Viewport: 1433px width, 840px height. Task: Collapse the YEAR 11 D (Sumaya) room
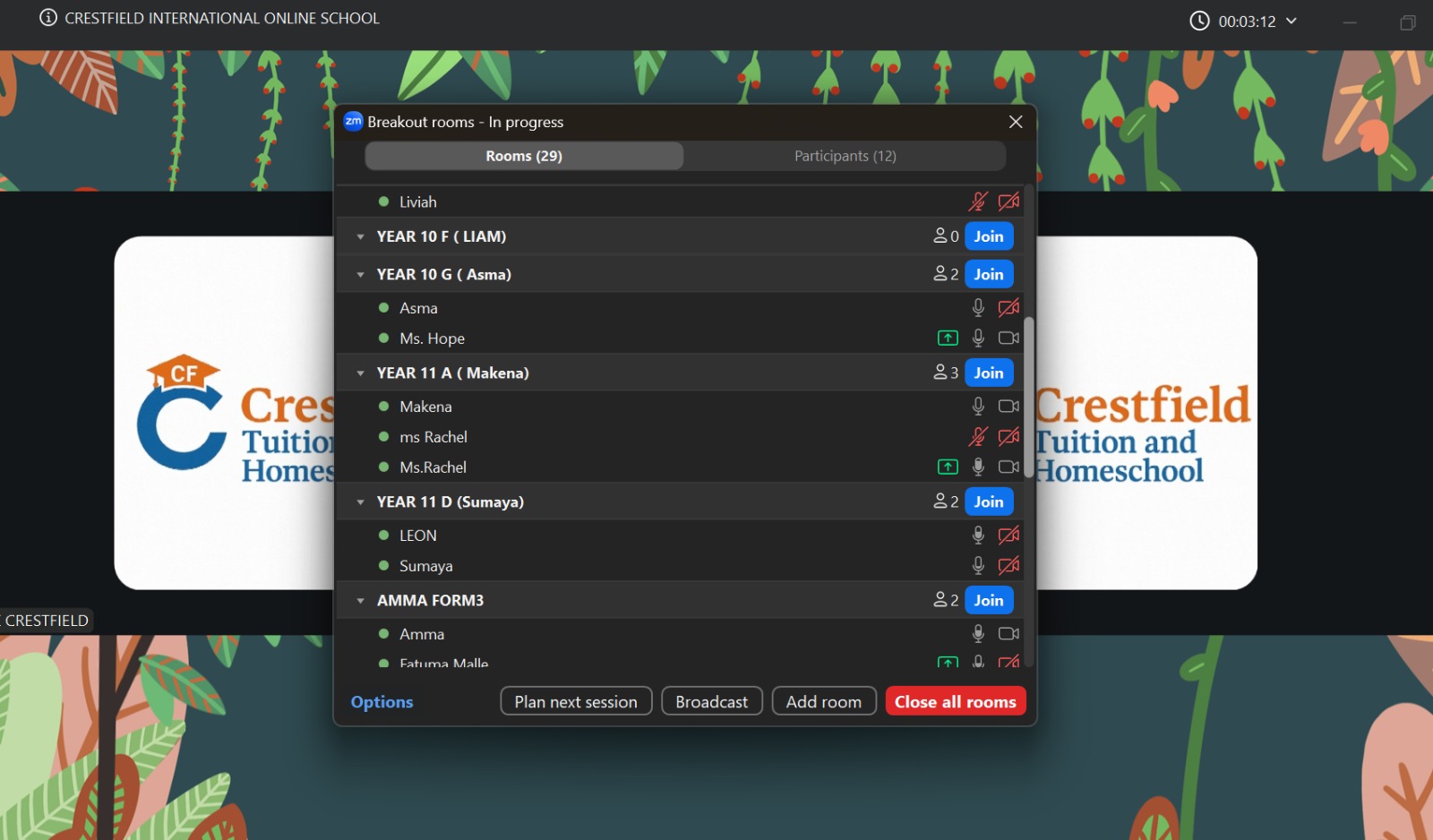click(x=360, y=501)
